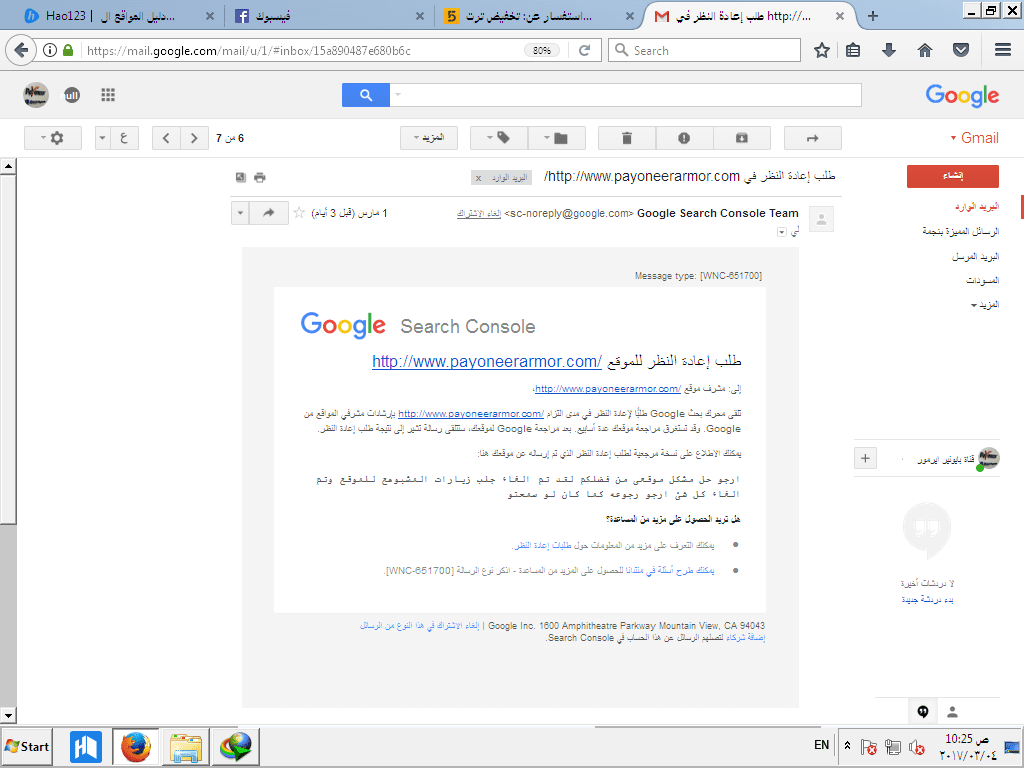This screenshot has height=768, width=1032.
Task: Open Gmail settings gear dropdown
Action: click(53, 138)
